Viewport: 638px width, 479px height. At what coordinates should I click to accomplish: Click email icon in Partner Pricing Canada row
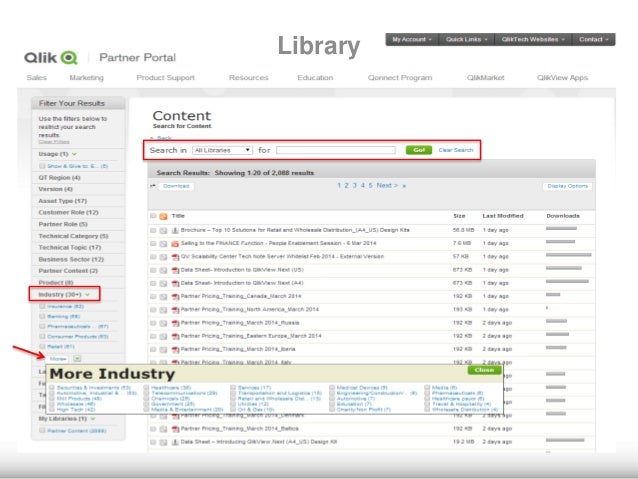tap(163, 297)
